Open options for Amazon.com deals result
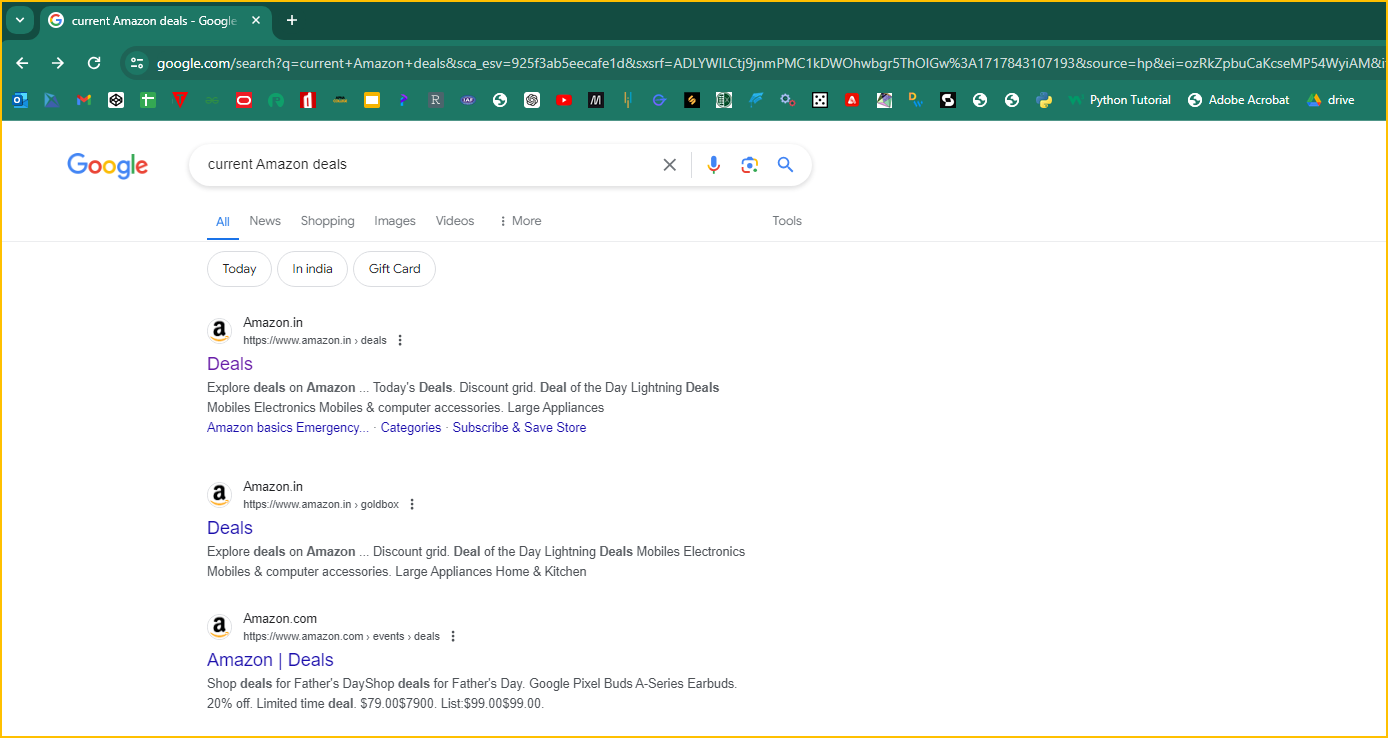The image size is (1388, 738). 453,636
